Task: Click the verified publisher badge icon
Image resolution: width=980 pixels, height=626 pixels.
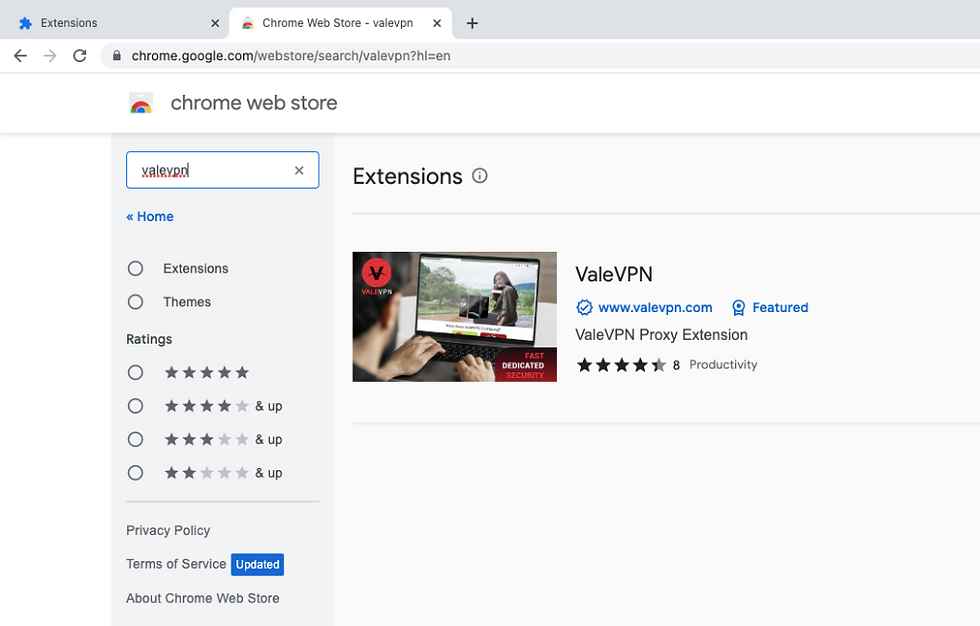Action: click(584, 307)
